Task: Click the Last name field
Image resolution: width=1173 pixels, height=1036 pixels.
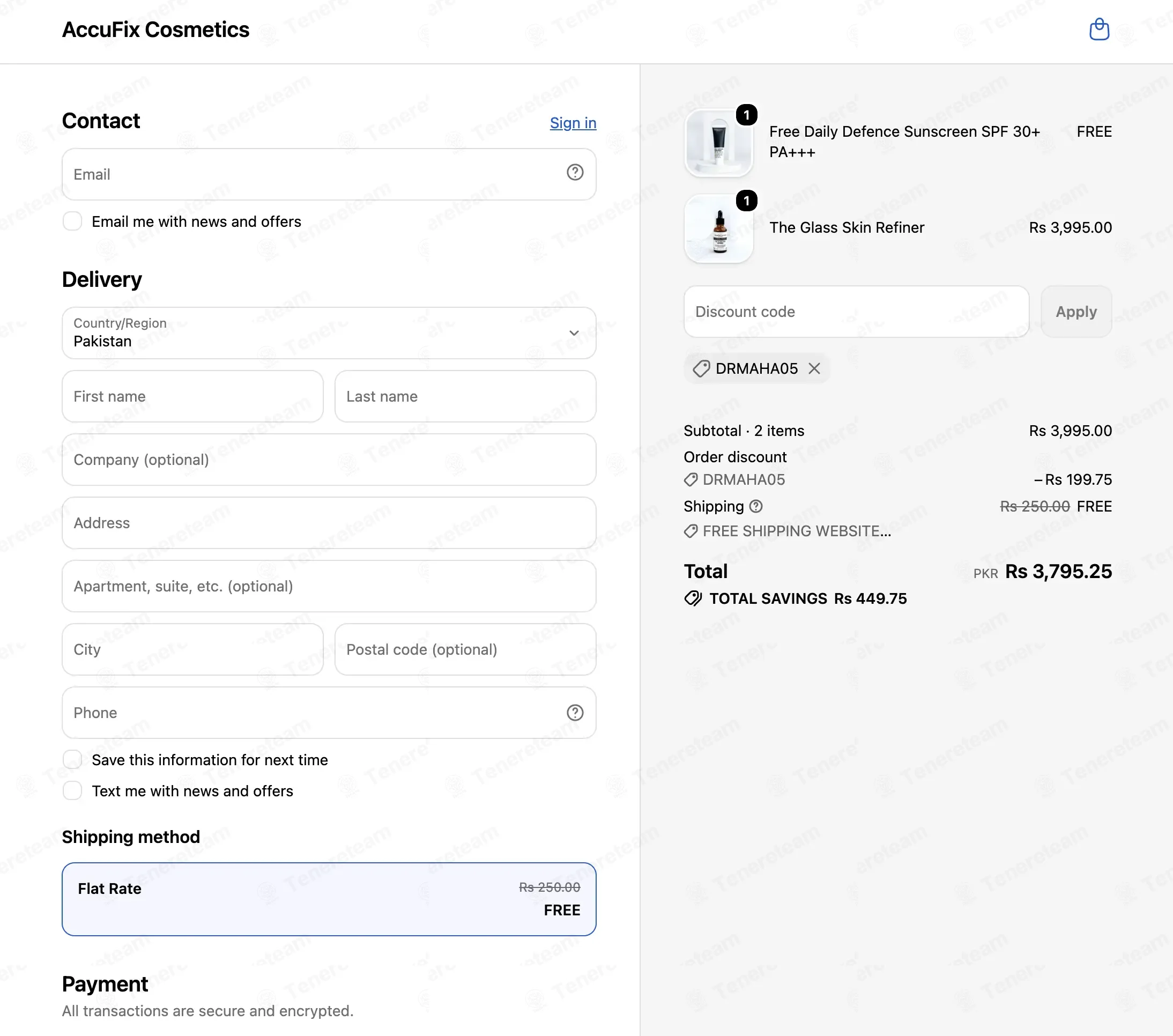Action: pos(465,397)
